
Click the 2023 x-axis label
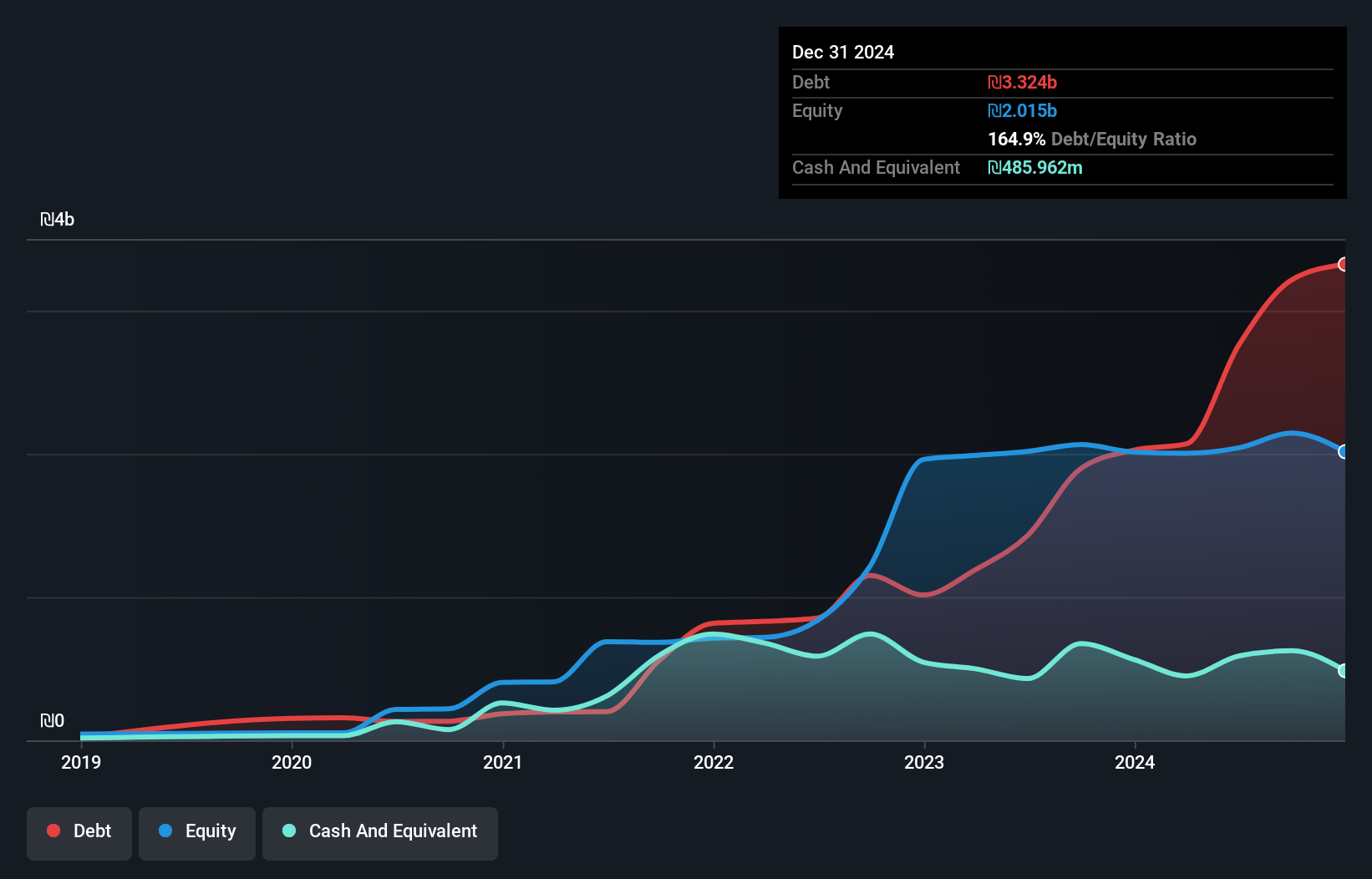(924, 762)
